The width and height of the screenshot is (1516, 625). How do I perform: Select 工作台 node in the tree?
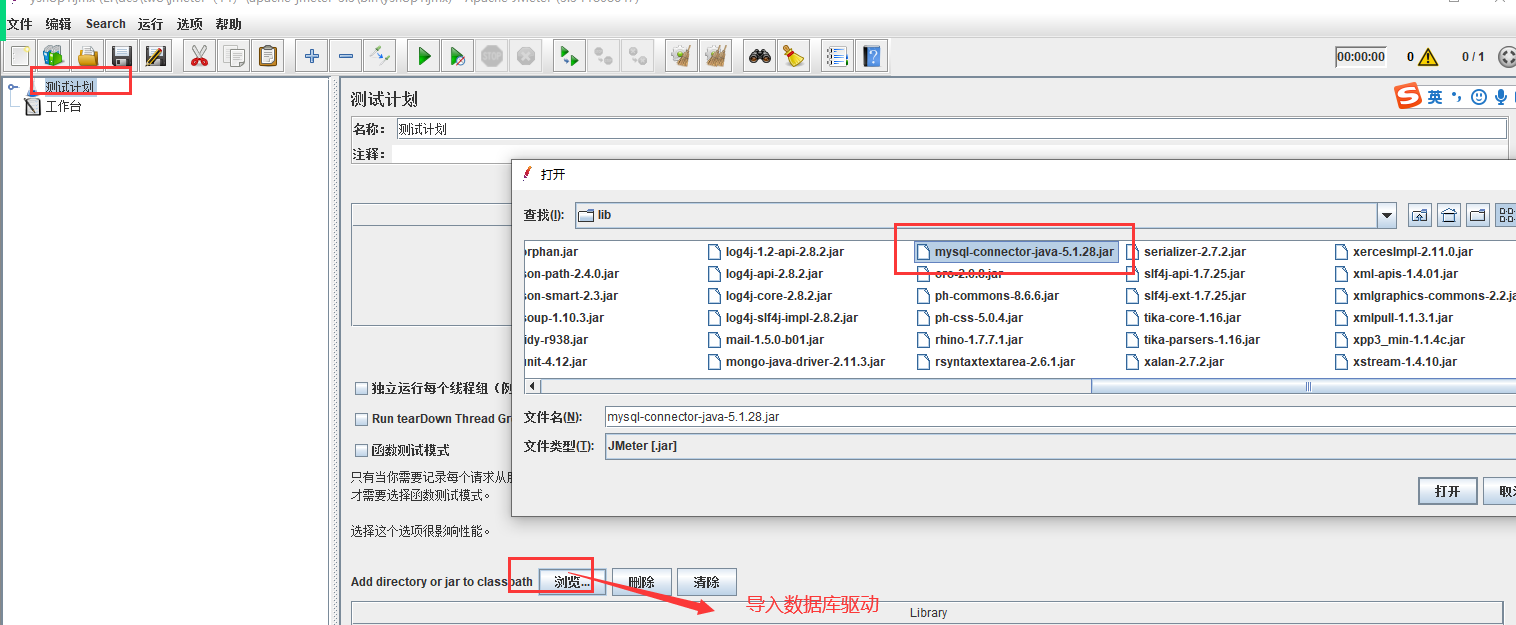point(63,106)
